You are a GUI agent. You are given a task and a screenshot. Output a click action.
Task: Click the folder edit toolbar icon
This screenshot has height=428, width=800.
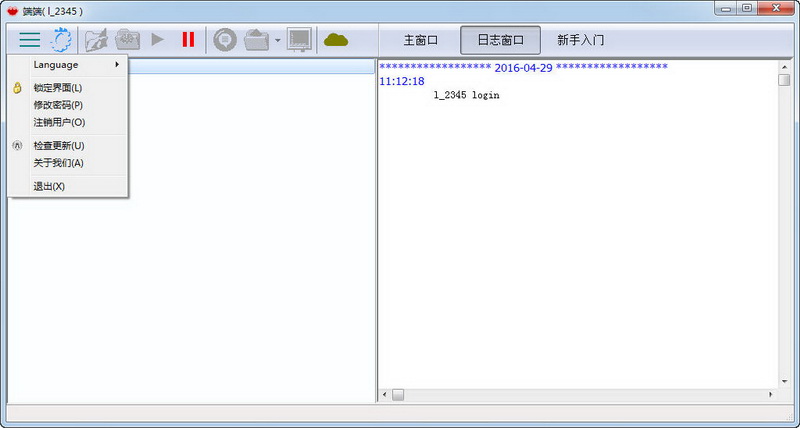tap(96, 40)
